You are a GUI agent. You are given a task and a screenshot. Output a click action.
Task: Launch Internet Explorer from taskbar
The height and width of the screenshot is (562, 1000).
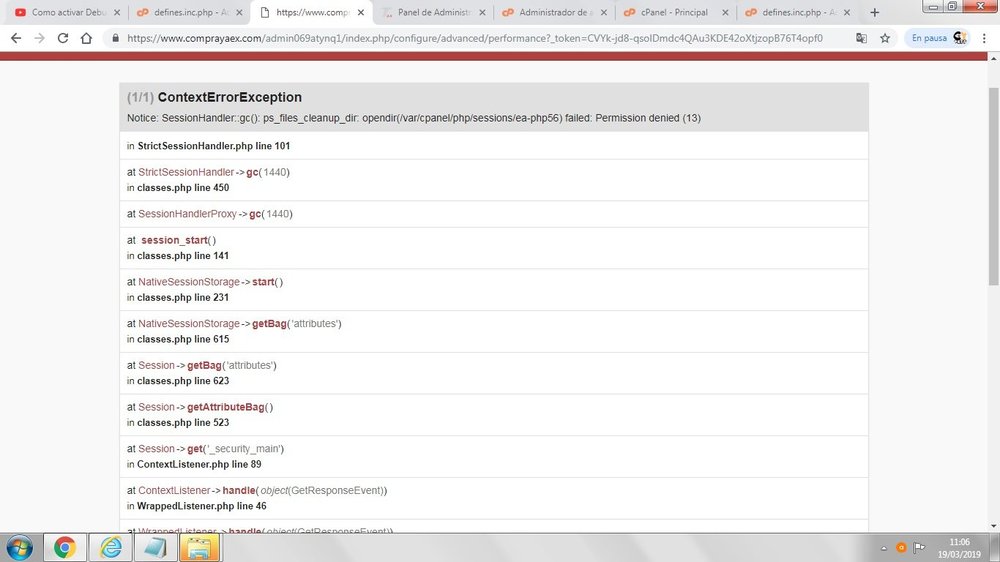(110, 548)
